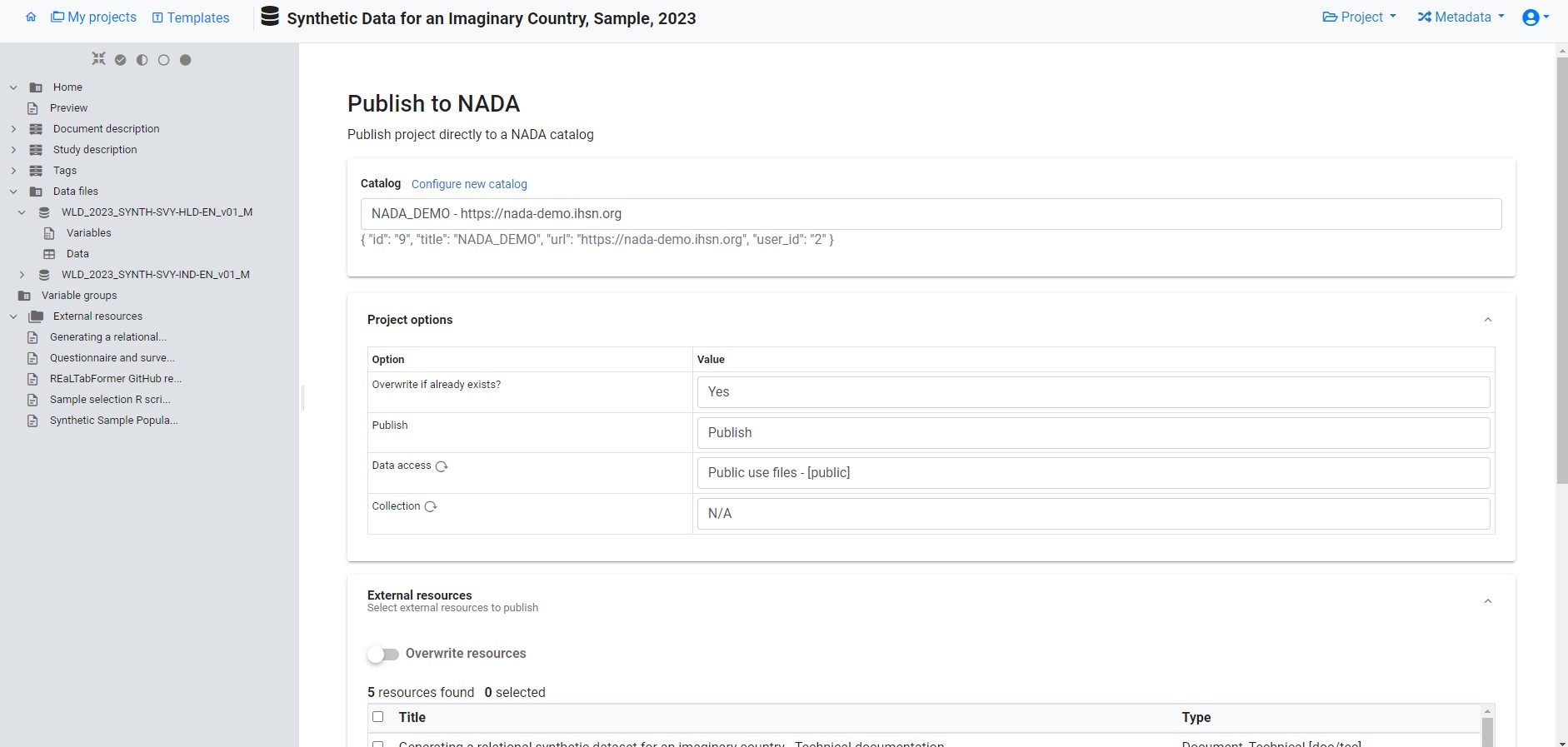Click the empty circle icon in sidebar toolbar
This screenshot has width=1568, height=747.
(x=164, y=60)
